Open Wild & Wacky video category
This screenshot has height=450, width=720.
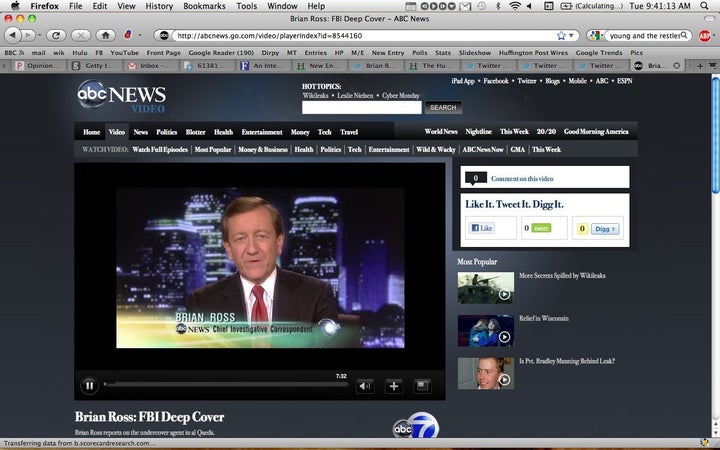coord(435,149)
